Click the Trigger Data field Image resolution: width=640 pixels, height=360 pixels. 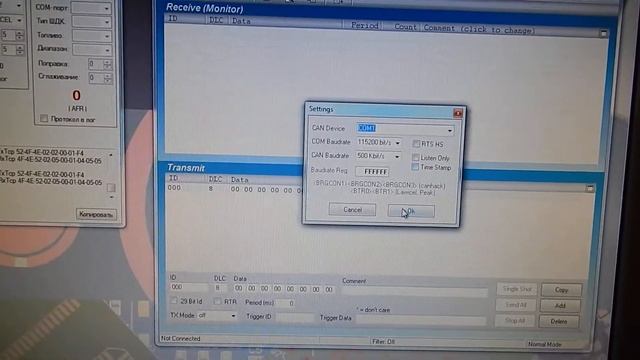[421, 320]
